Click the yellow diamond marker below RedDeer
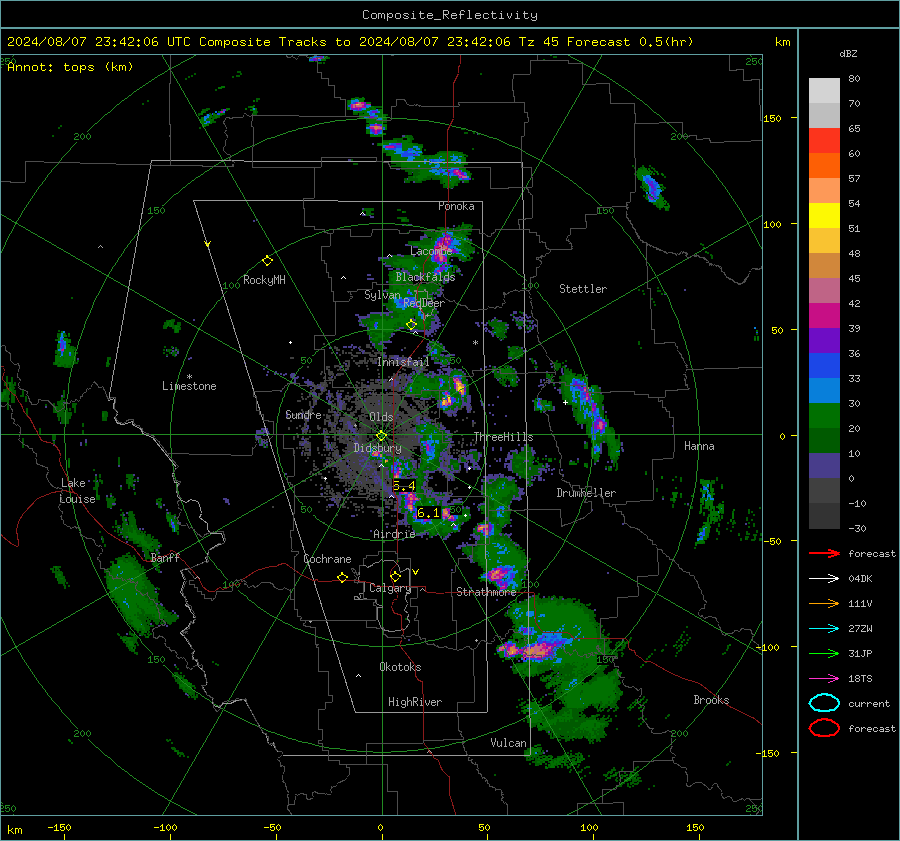The height and width of the screenshot is (841, 900). tap(411, 325)
